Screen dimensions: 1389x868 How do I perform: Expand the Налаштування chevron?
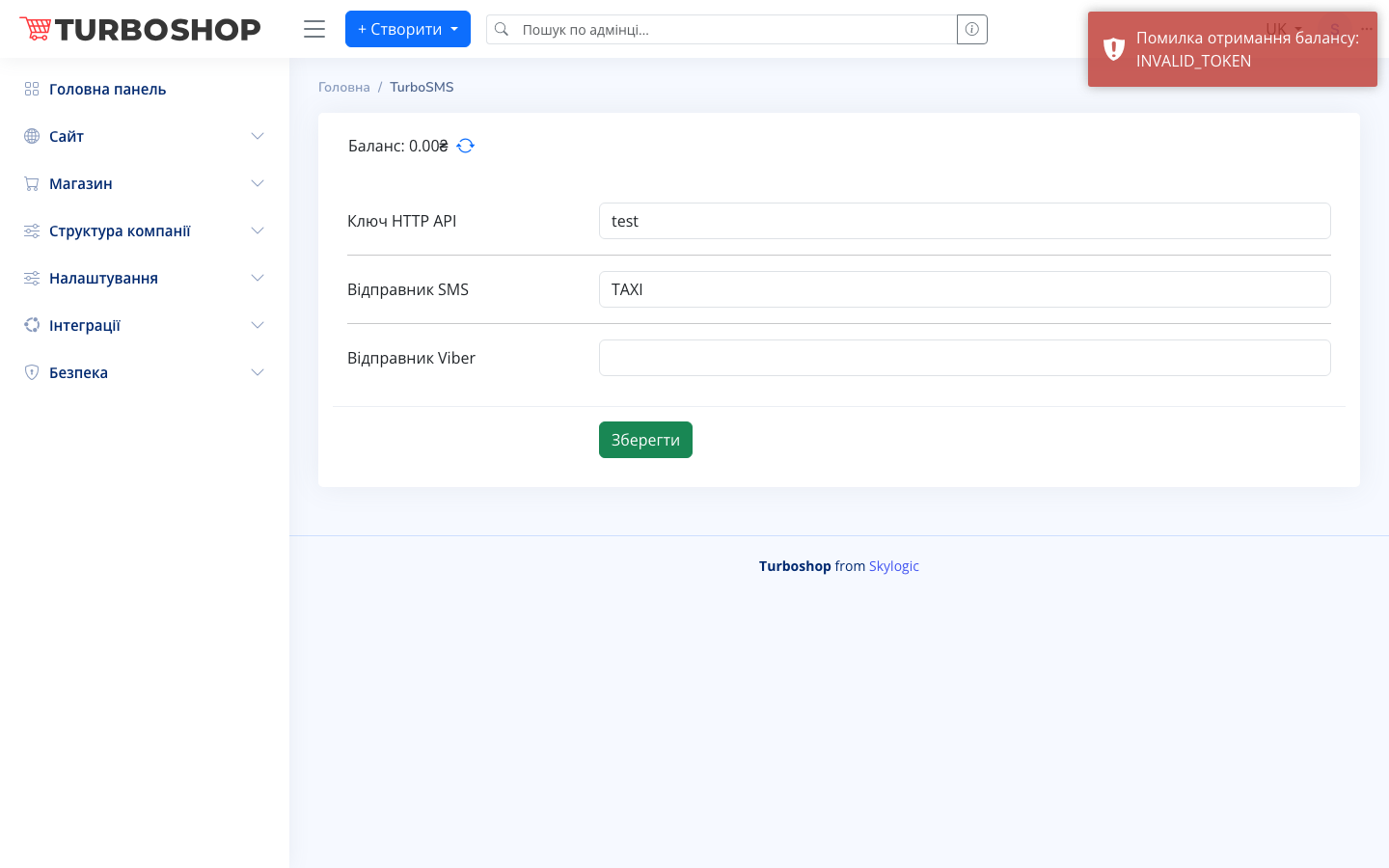258,278
